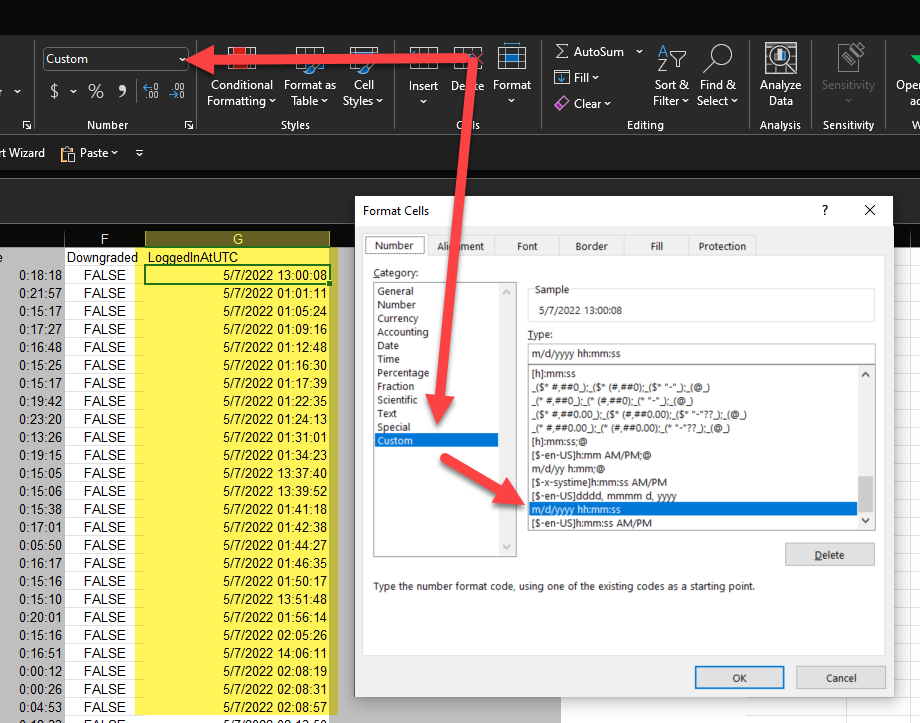Select [h]:mm:ss;@ format type
This screenshot has width=920, height=723.
[x=693, y=441]
